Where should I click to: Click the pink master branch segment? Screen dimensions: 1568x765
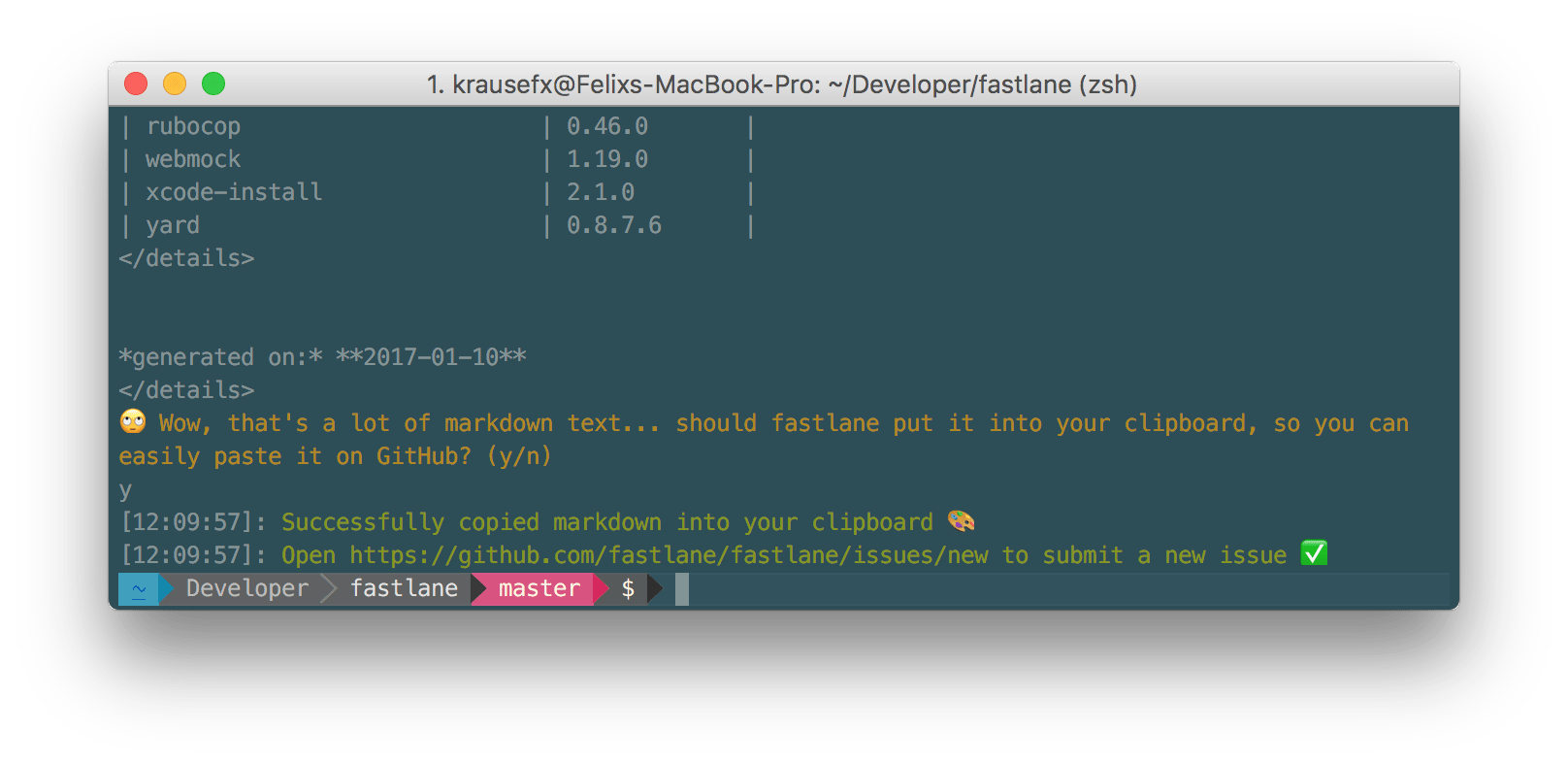[x=539, y=588]
